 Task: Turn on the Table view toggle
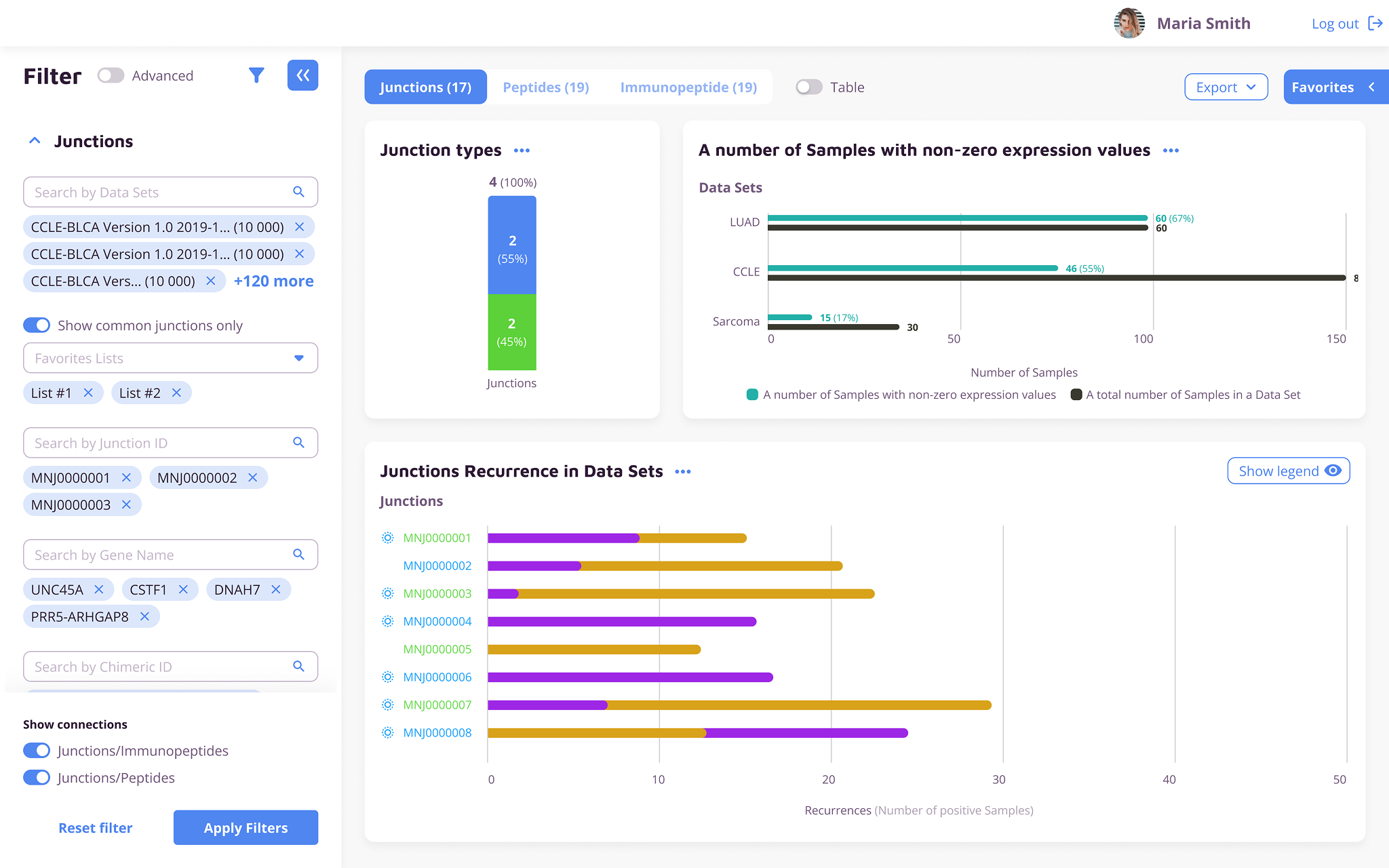[x=808, y=87]
